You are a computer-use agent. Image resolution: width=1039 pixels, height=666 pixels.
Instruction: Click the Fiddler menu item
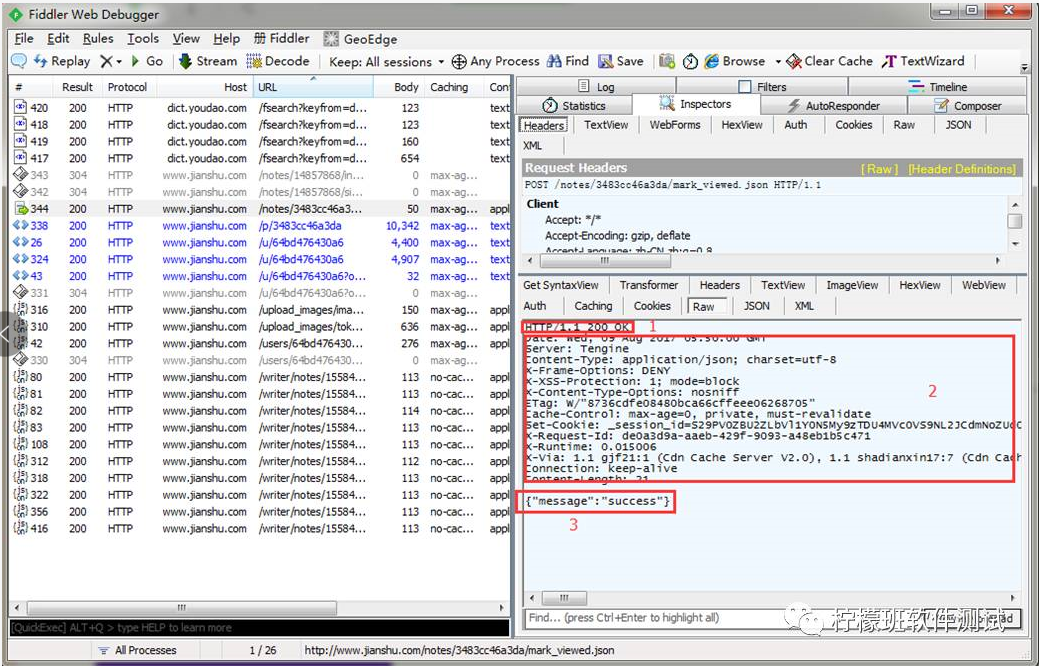point(282,38)
